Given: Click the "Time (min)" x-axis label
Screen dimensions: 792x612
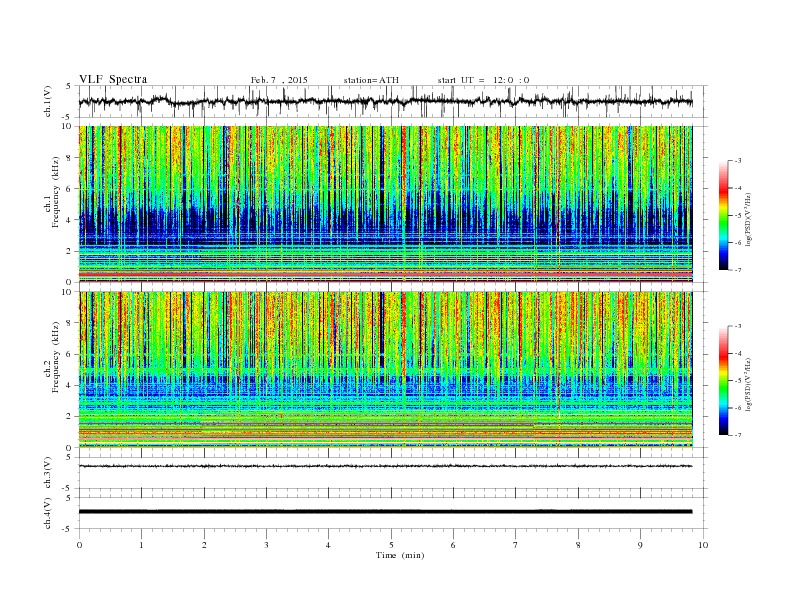Looking at the screenshot, I should click(x=400, y=555).
